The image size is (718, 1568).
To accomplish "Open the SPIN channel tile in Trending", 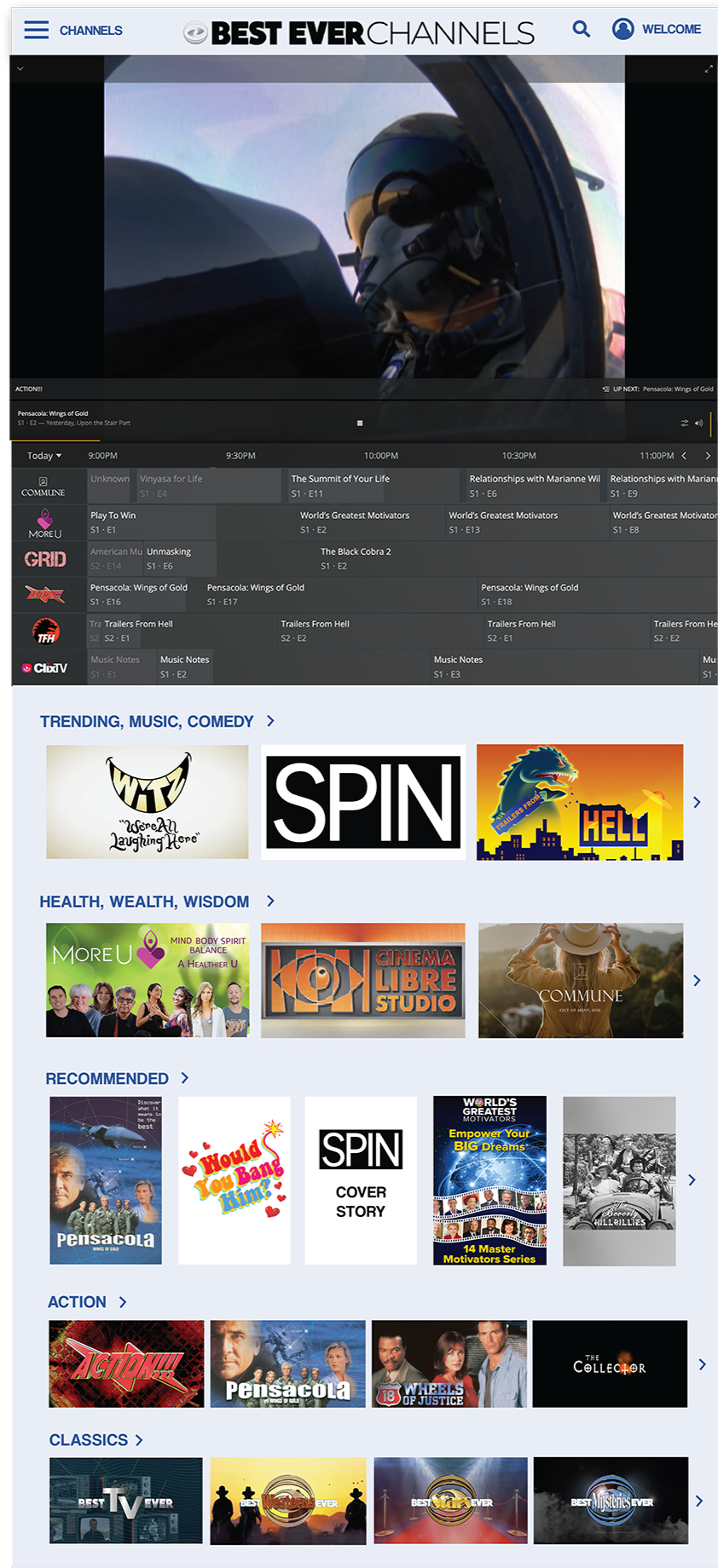I will point(363,802).
